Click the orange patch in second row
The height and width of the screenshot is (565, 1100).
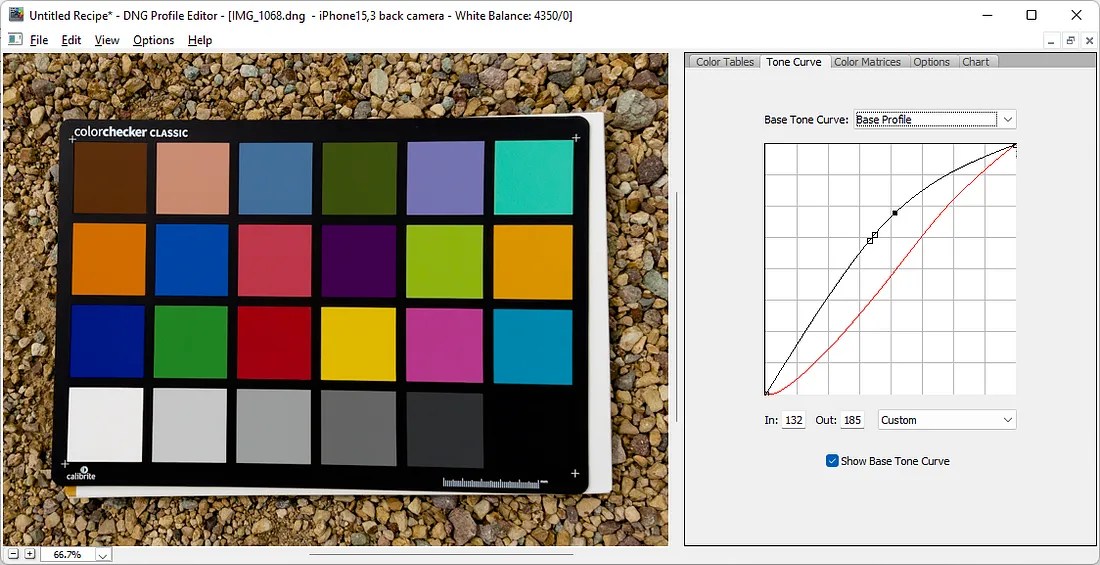click(109, 259)
